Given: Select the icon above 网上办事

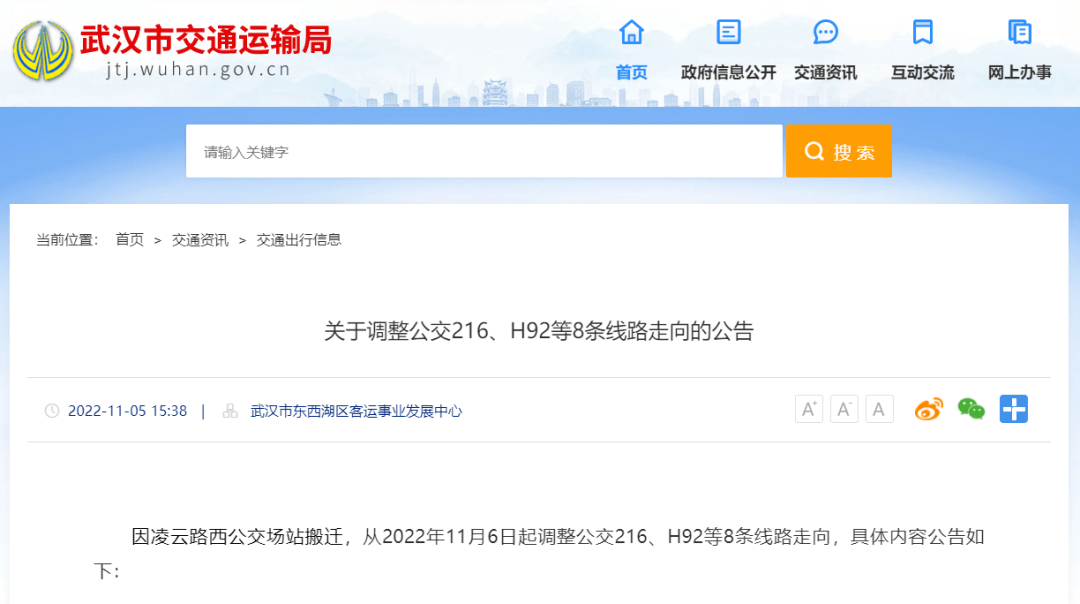Looking at the screenshot, I should [x=1018, y=32].
